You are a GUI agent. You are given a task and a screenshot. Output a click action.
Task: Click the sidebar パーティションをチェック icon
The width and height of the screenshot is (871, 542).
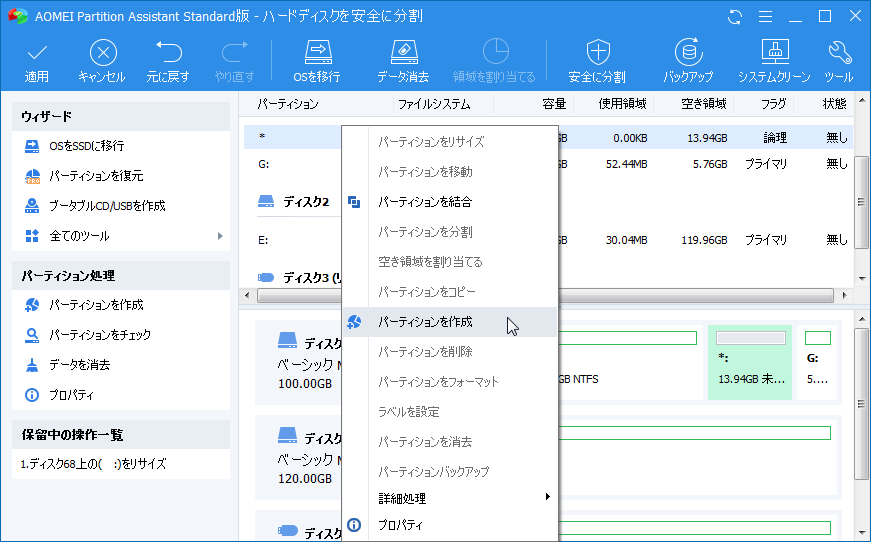coord(32,335)
